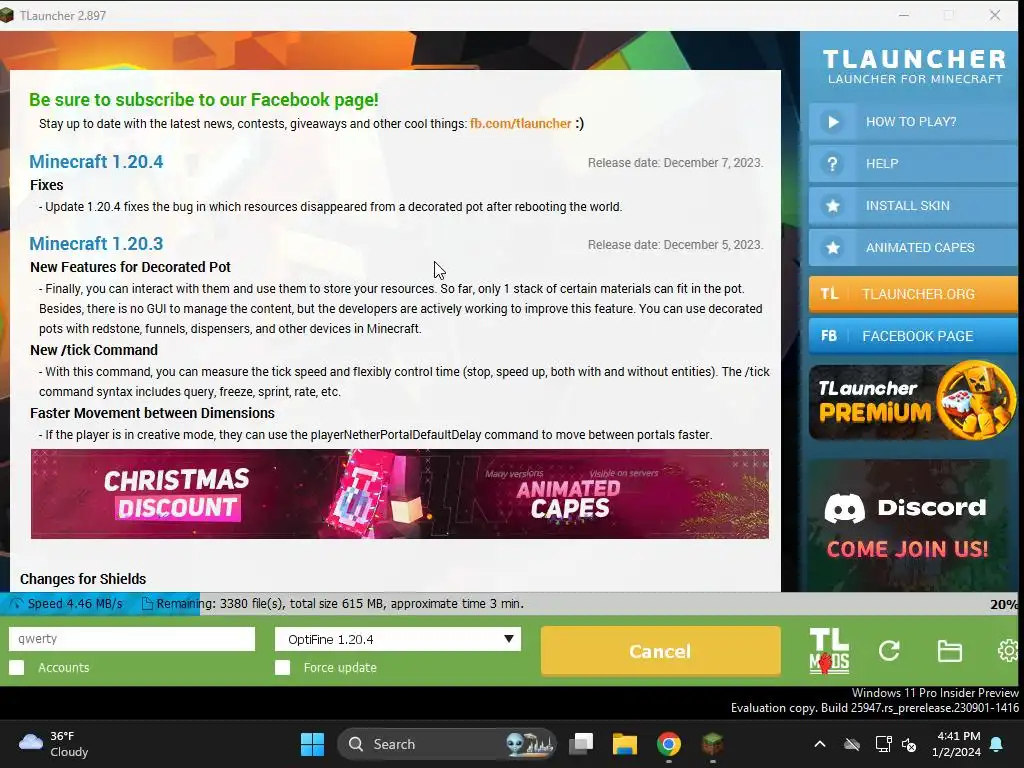Click the How To Play play icon

pyautogui.click(x=833, y=122)
